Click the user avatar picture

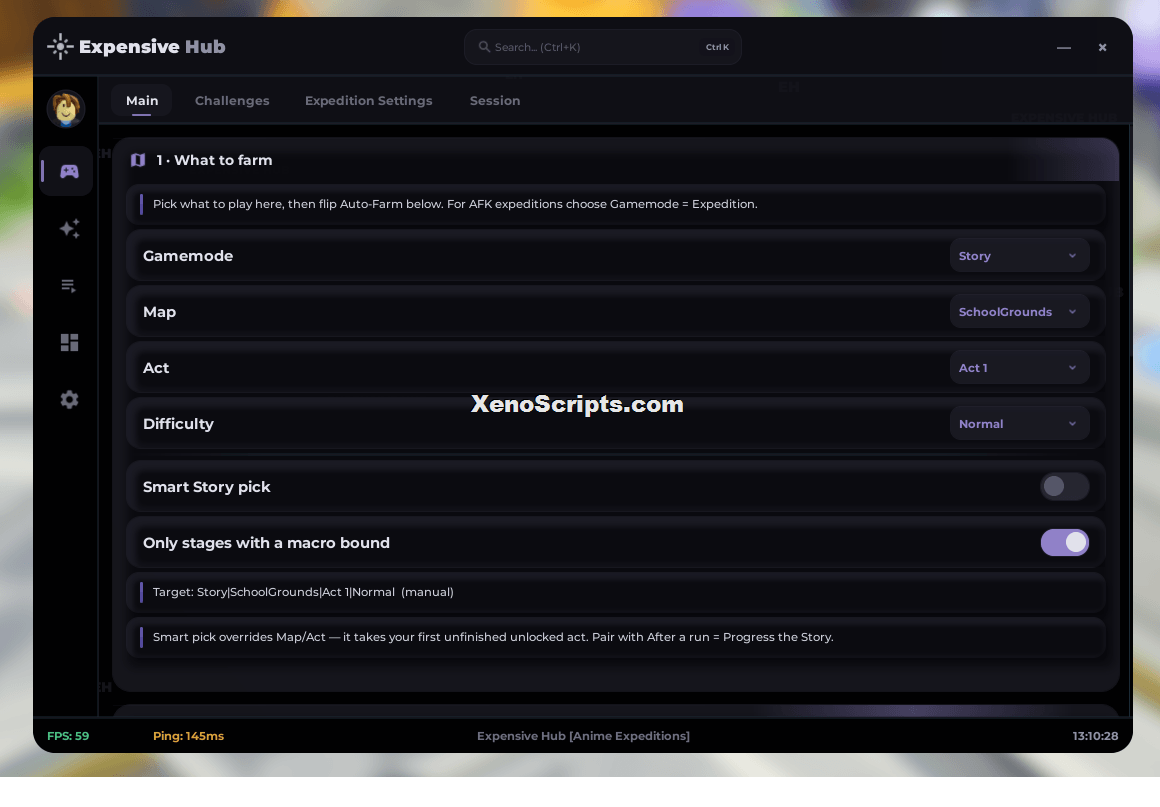[66, 109]
